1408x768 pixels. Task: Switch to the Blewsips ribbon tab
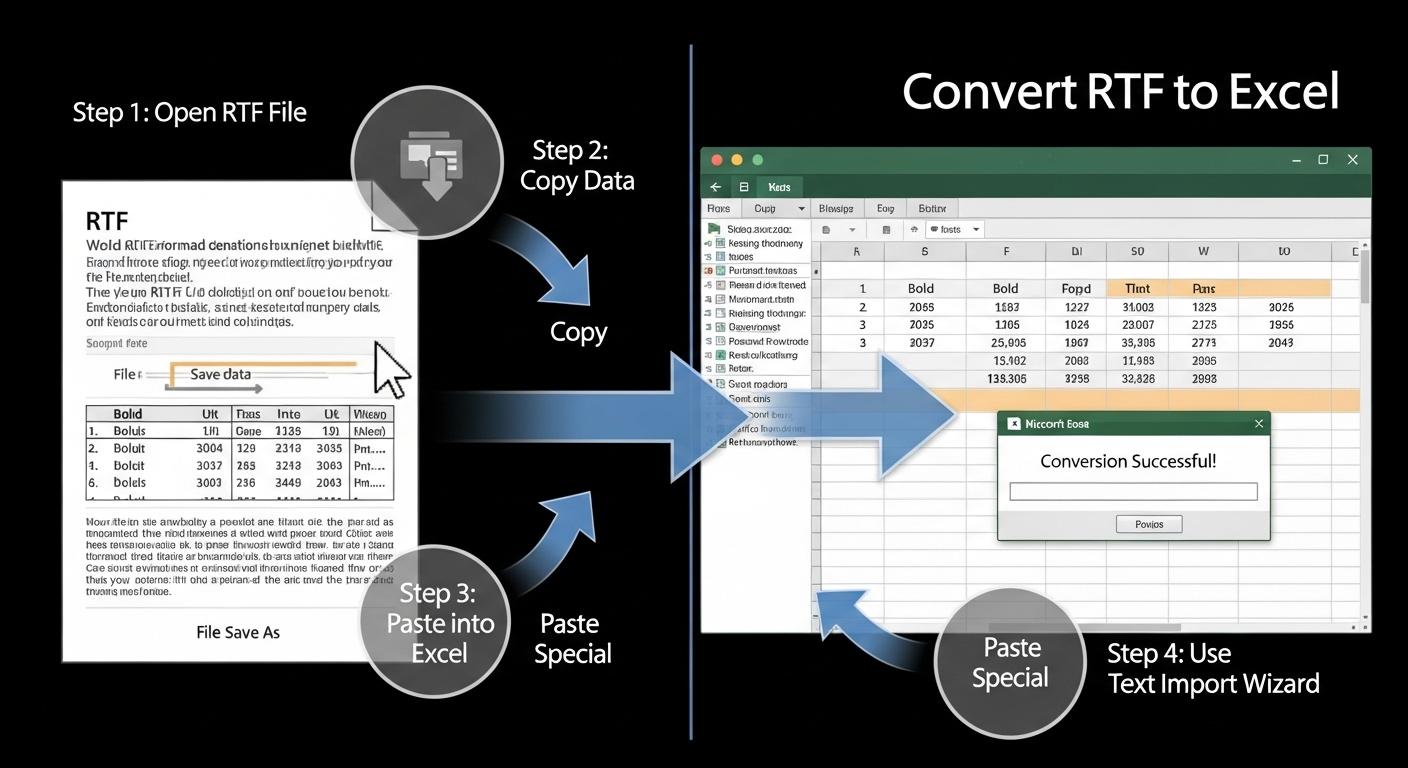pos(837,208)
